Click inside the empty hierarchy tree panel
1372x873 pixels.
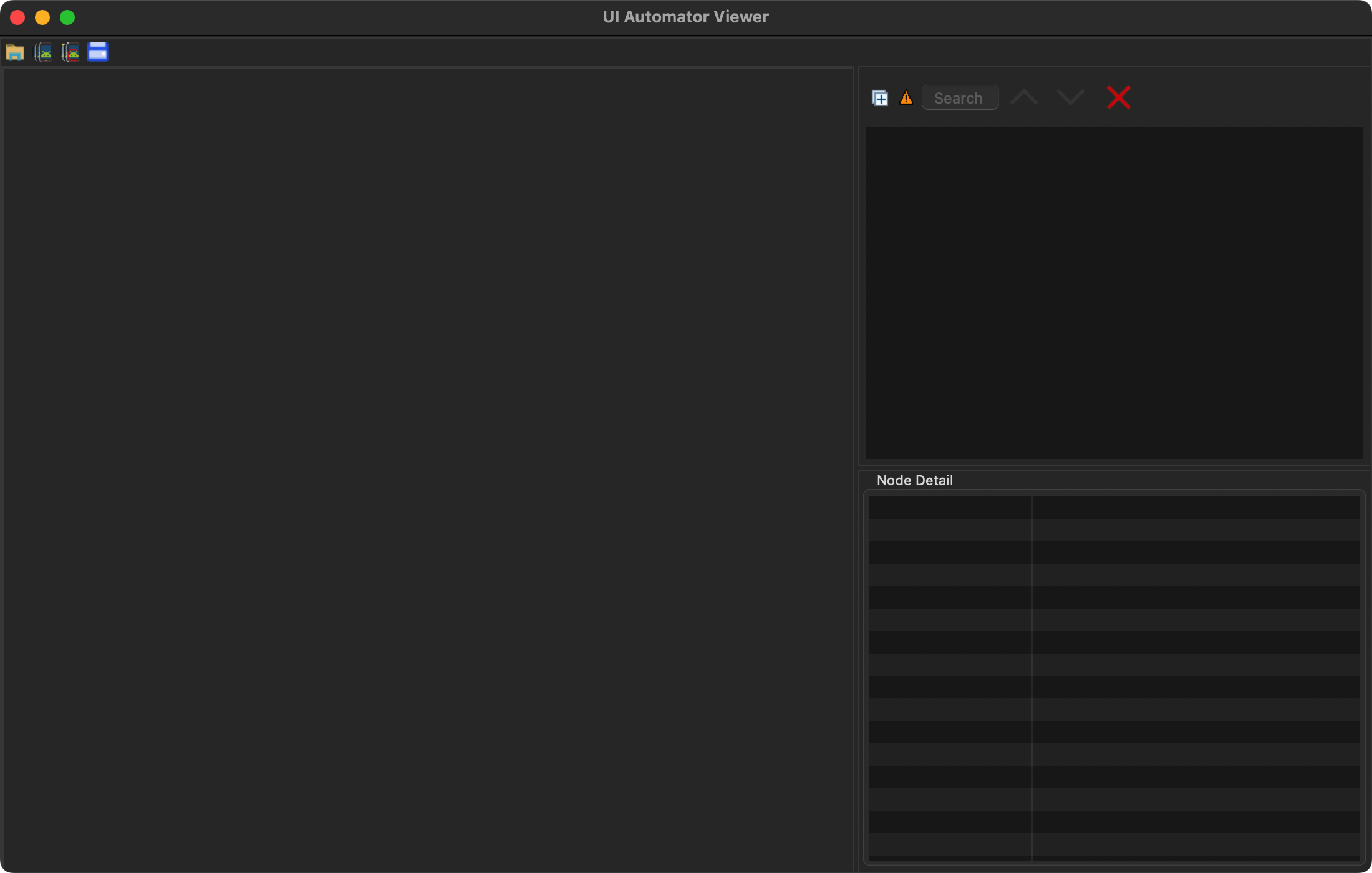point(1114,293)
